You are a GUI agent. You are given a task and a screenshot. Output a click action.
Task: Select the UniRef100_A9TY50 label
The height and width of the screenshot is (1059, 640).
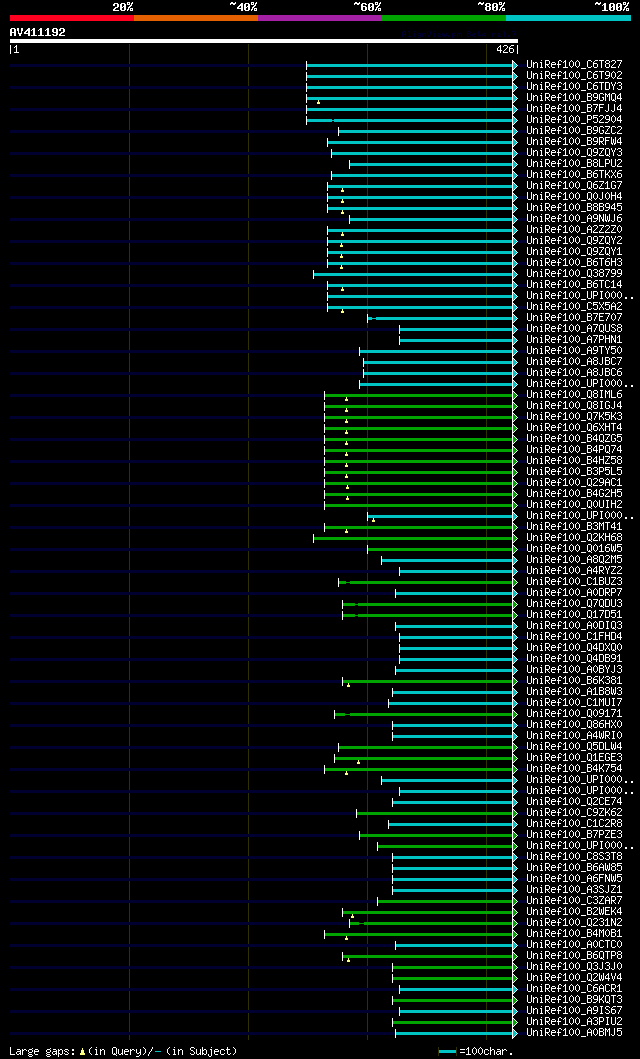pos(575,351)
